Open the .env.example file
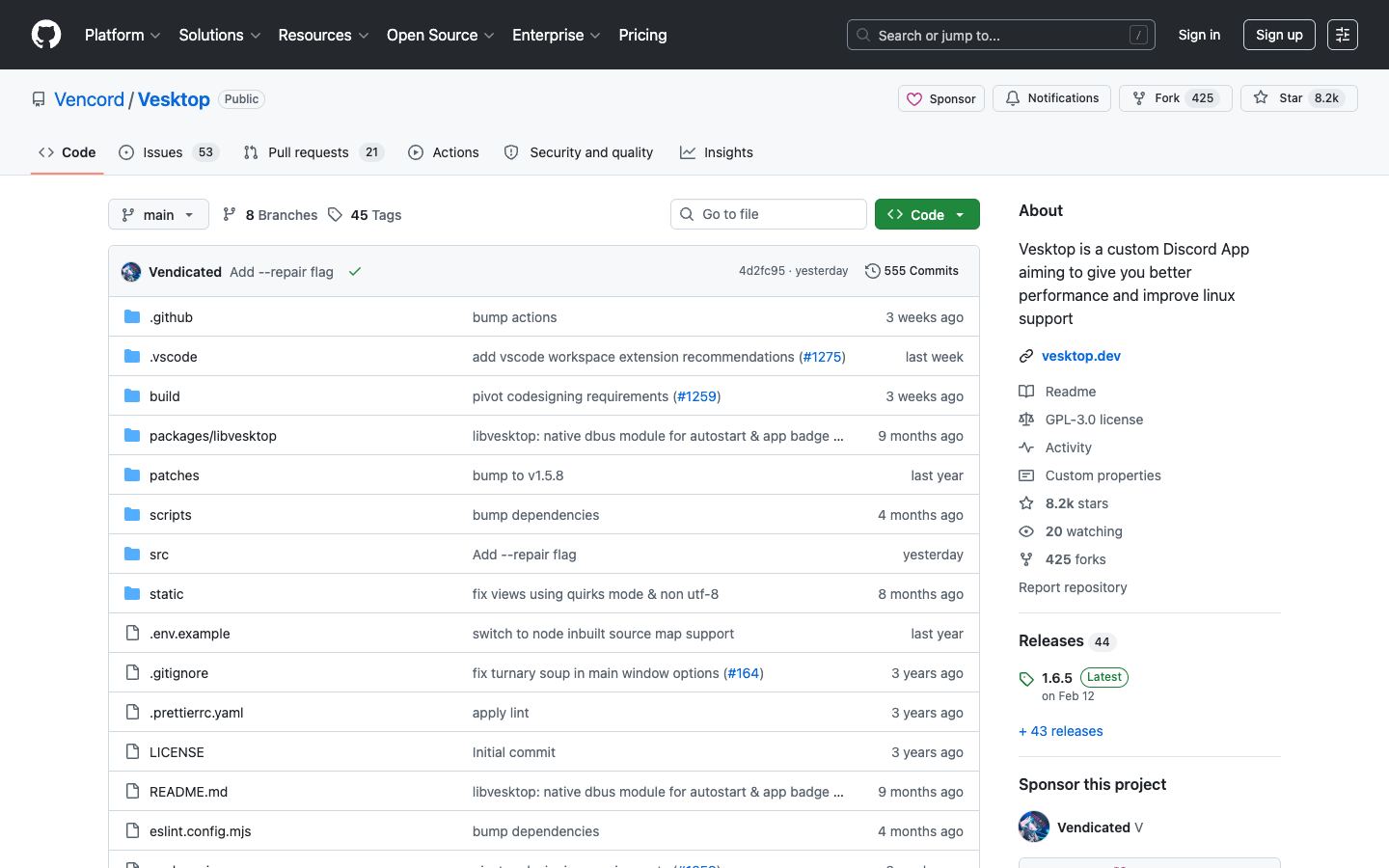Viewport: 1389px width, 868px height. point(190,634)
